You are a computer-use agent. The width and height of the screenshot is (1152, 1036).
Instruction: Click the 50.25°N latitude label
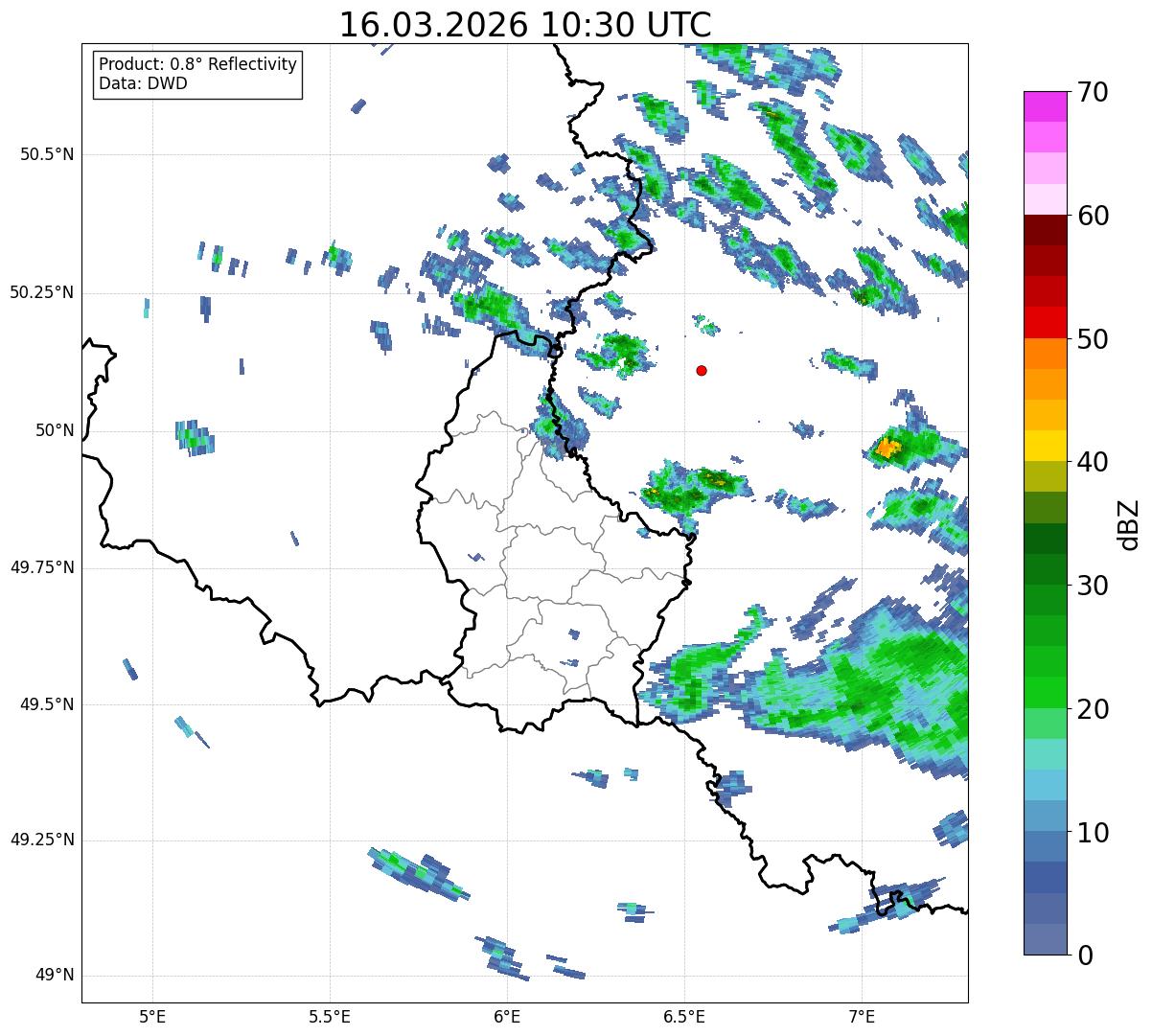pyautogui.click(x=41, y=292)
